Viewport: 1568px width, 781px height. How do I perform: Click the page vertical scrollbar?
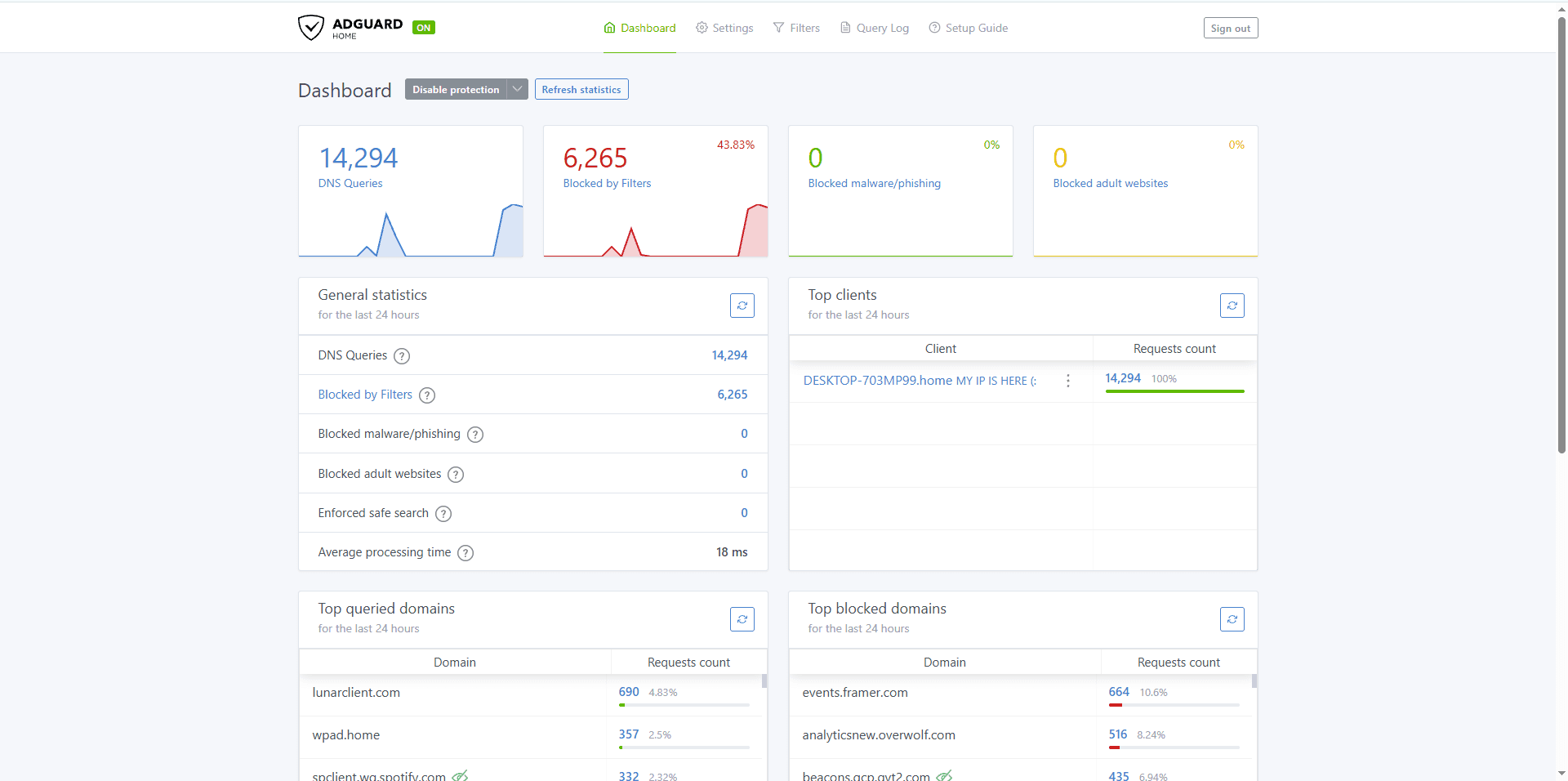1561,237
